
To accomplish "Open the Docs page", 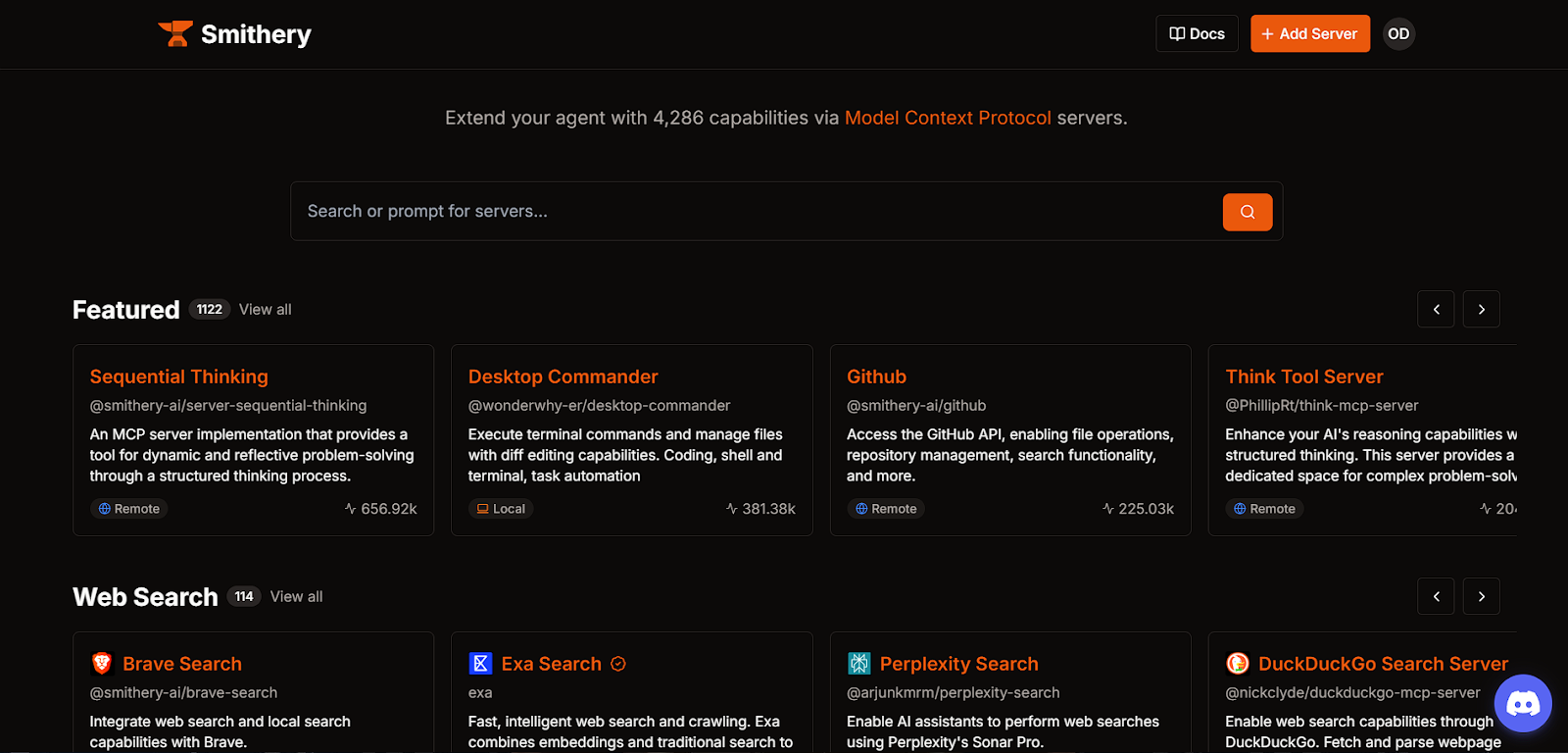I will (x=1197, y=34).
